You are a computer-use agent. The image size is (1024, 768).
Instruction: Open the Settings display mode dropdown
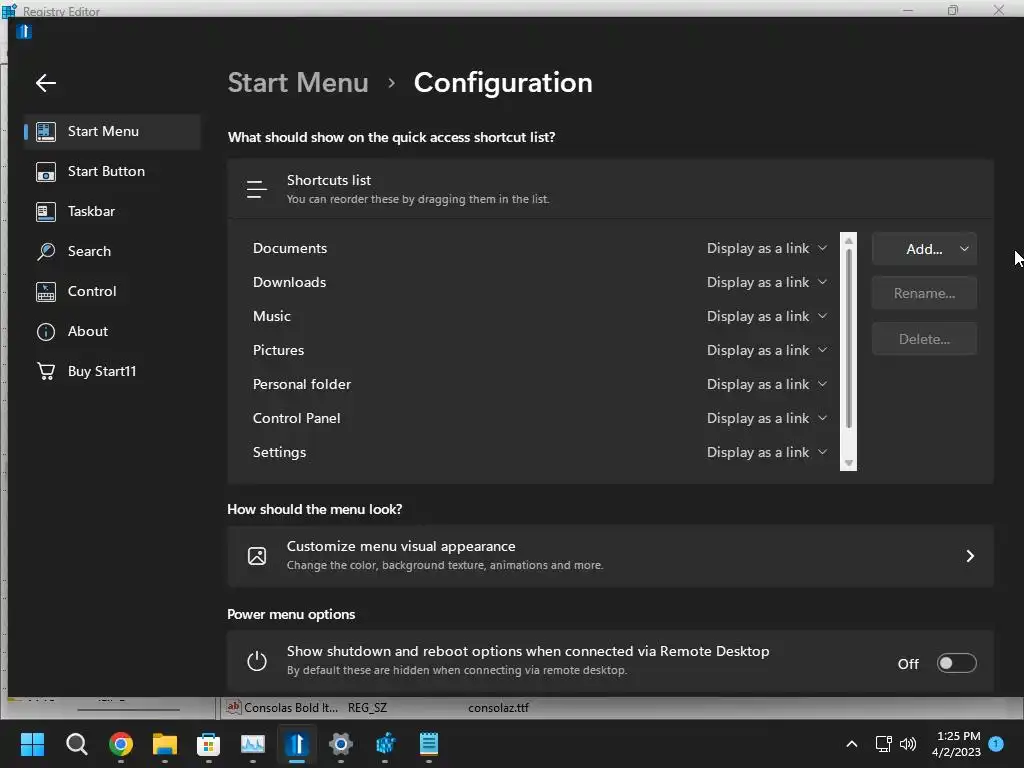[x=767, y=452]
